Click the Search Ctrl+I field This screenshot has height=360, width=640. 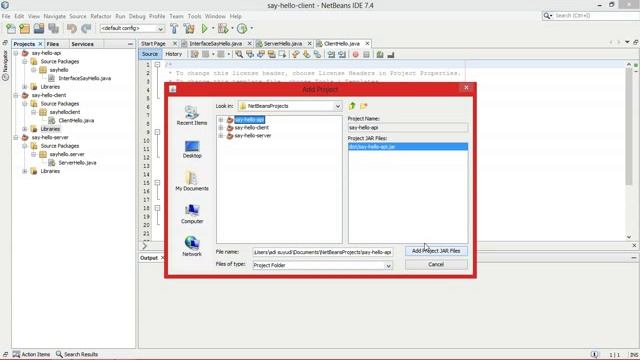coord(596,16)
